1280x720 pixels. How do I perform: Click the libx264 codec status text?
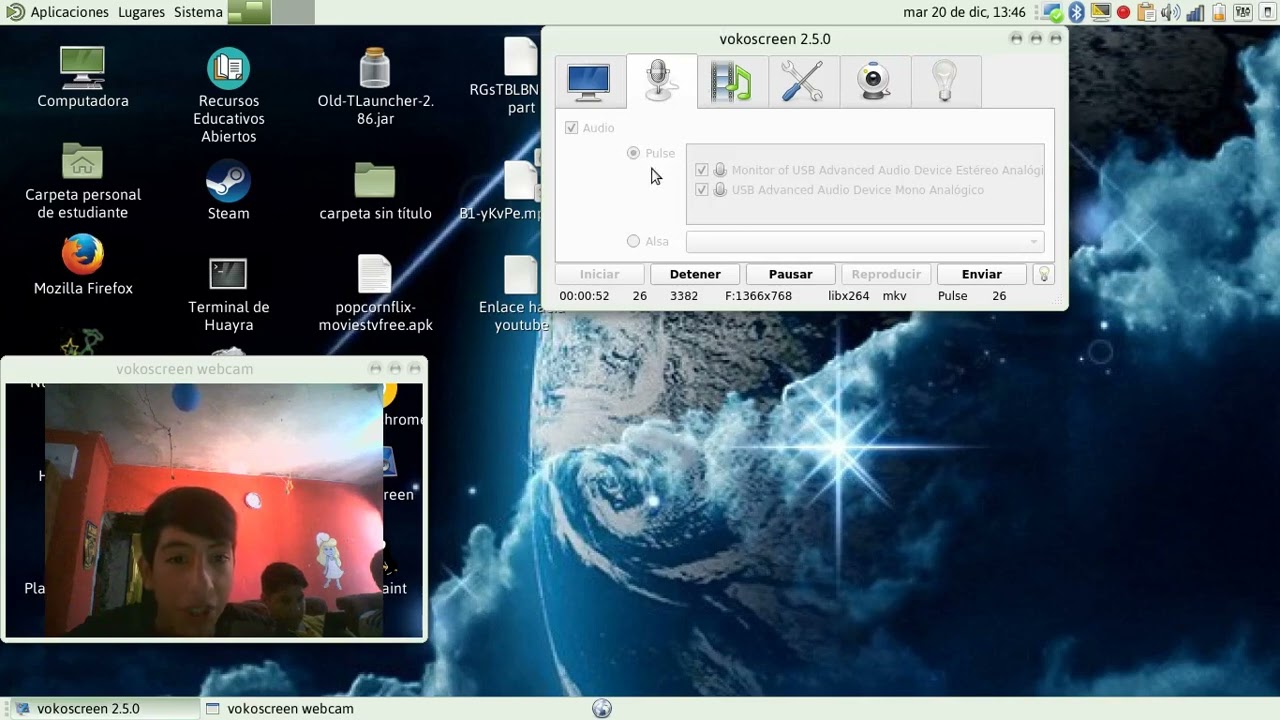[x=848, y=296]
